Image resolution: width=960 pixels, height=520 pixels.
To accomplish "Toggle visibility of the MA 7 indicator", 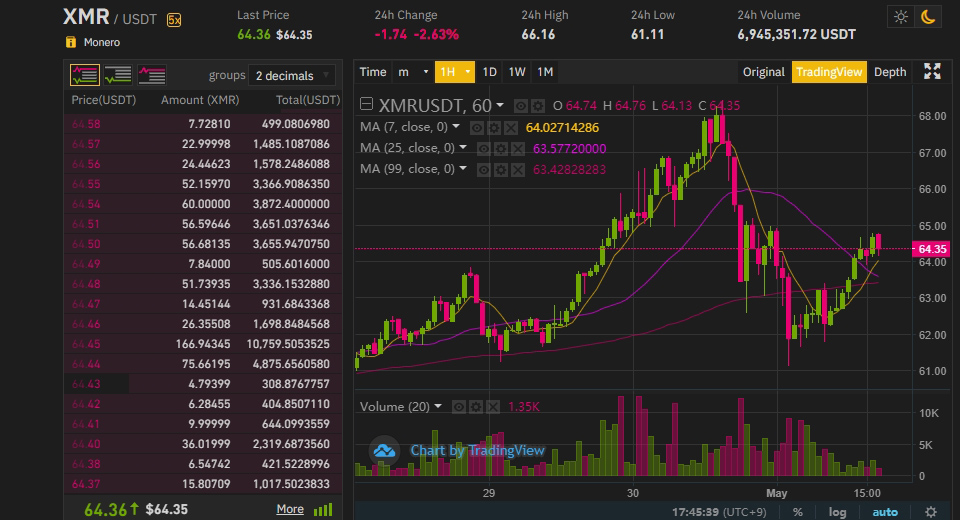I will [476, 128].
